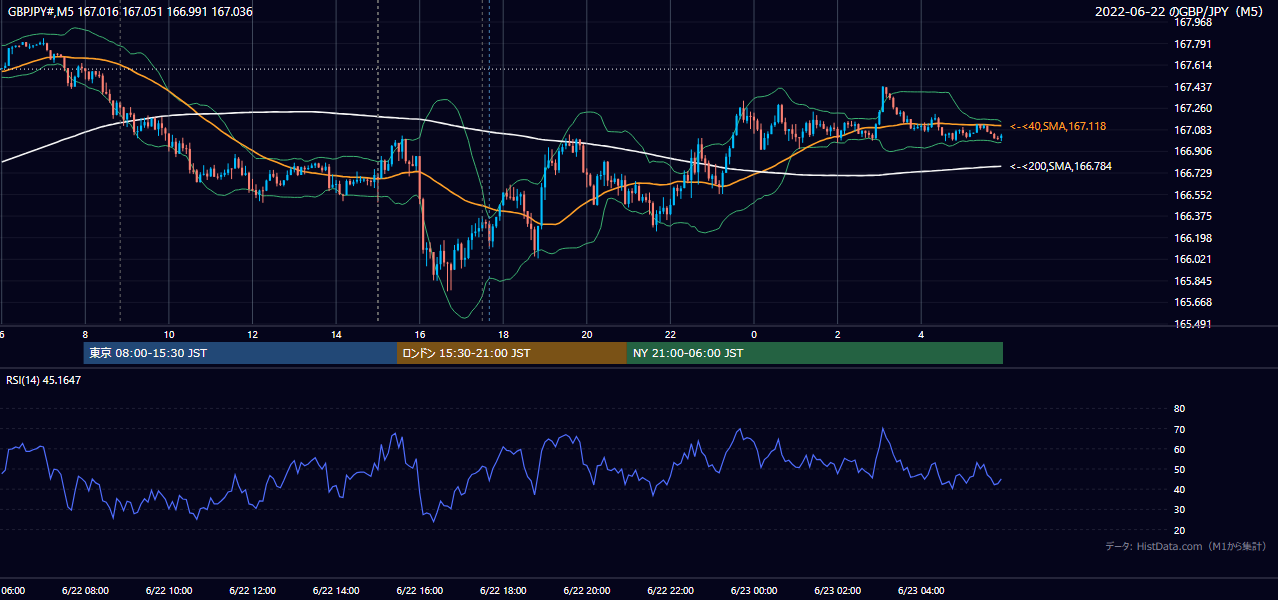Screen dimensions: 1278x600
Task: Click price axis label 167.437
Action: click(x=1192, y=87)
